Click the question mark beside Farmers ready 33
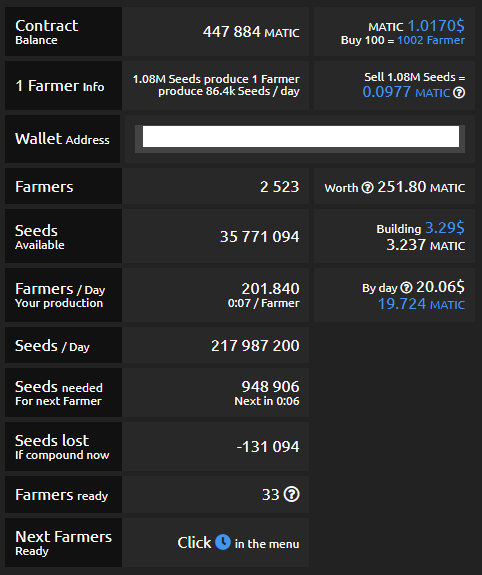482x575 pixels. click(292, 494)
